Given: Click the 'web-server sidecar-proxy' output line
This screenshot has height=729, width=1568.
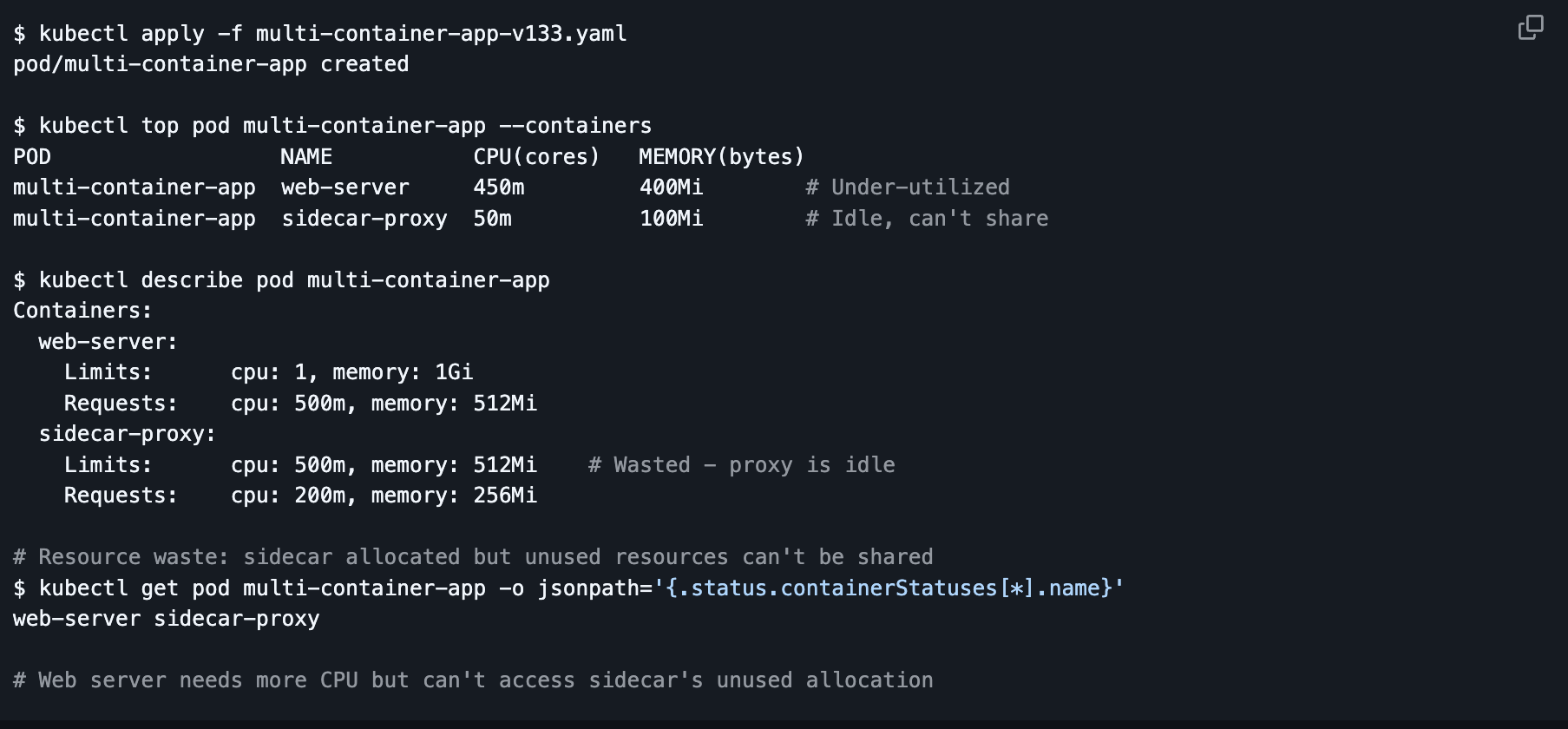Looking at the screenshot, I should pyautogui.click(x=166, y=619).
